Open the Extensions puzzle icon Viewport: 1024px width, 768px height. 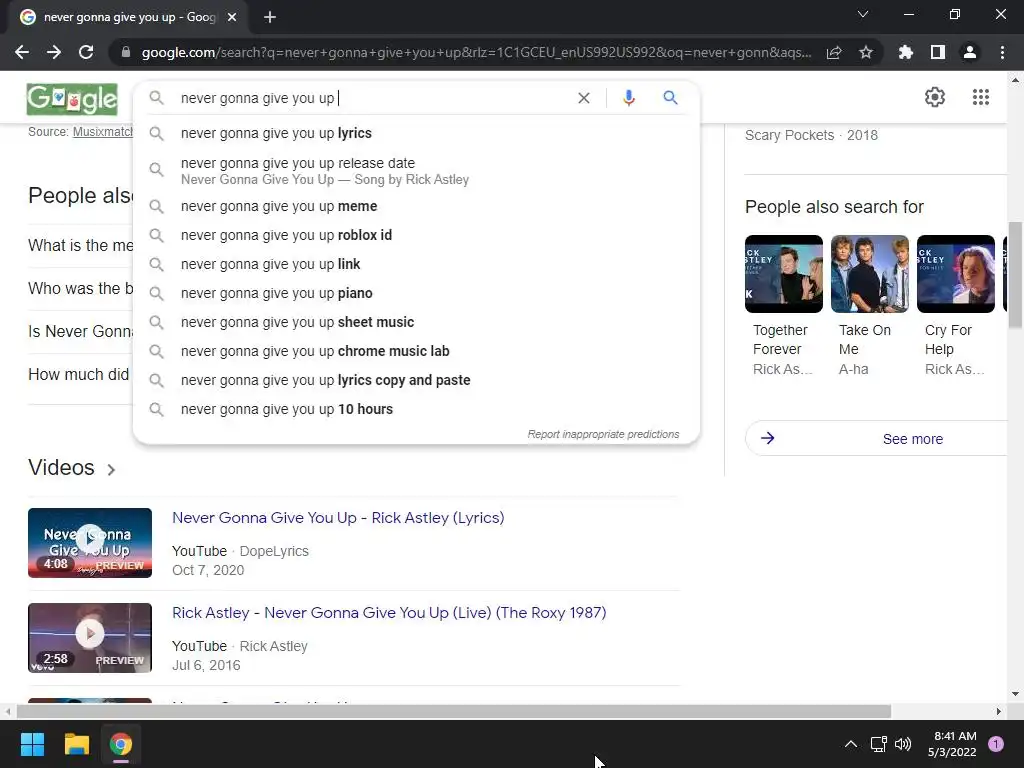[905, 52]
